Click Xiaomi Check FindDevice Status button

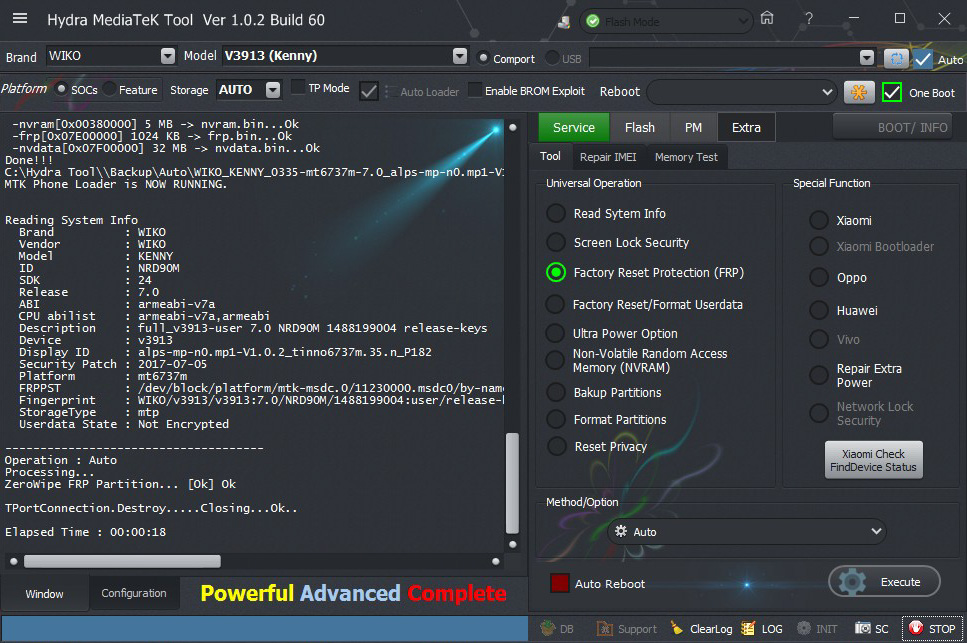pos(873,460)
